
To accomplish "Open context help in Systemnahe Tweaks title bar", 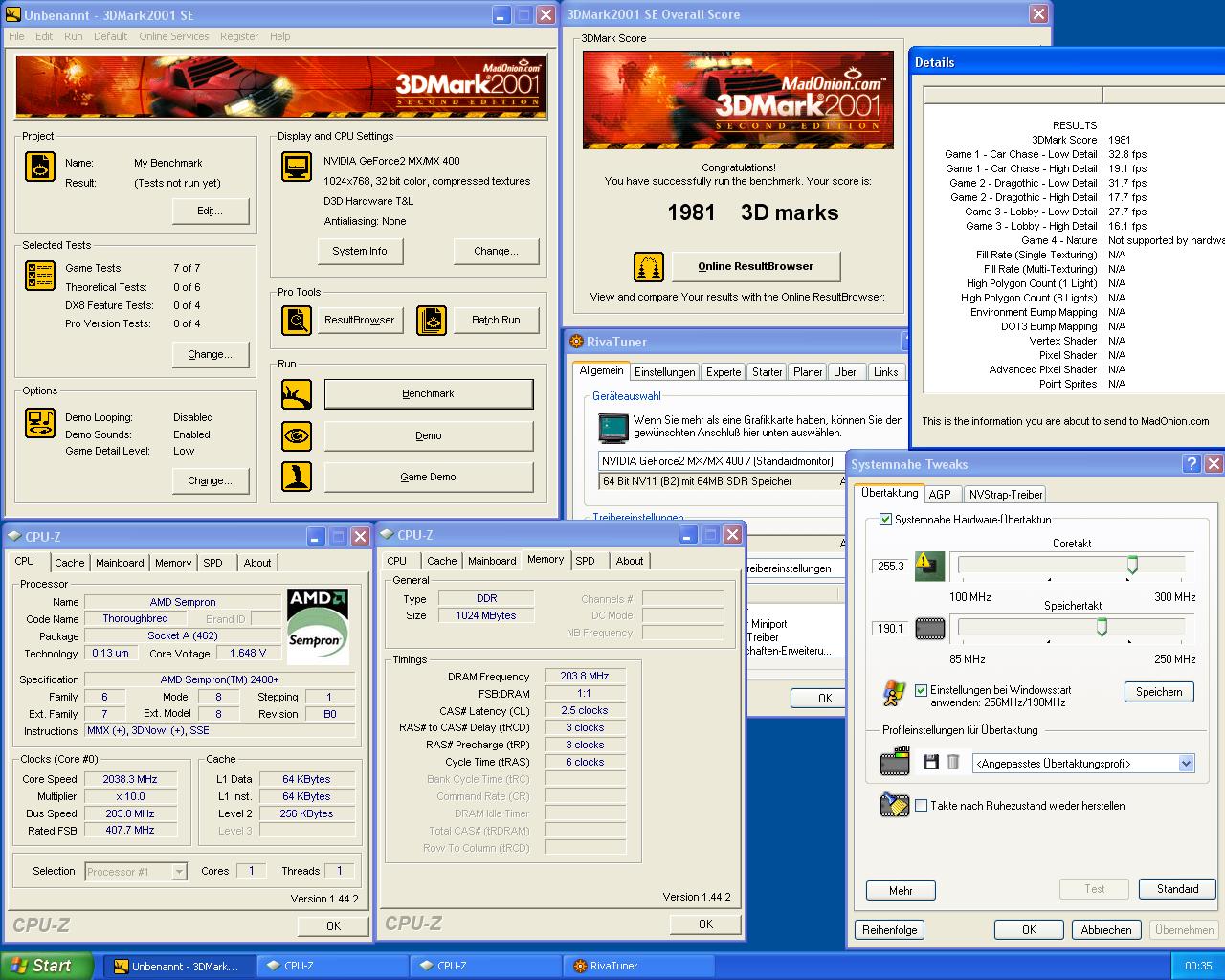I will pyautogui.click(x=1192, y=464).
